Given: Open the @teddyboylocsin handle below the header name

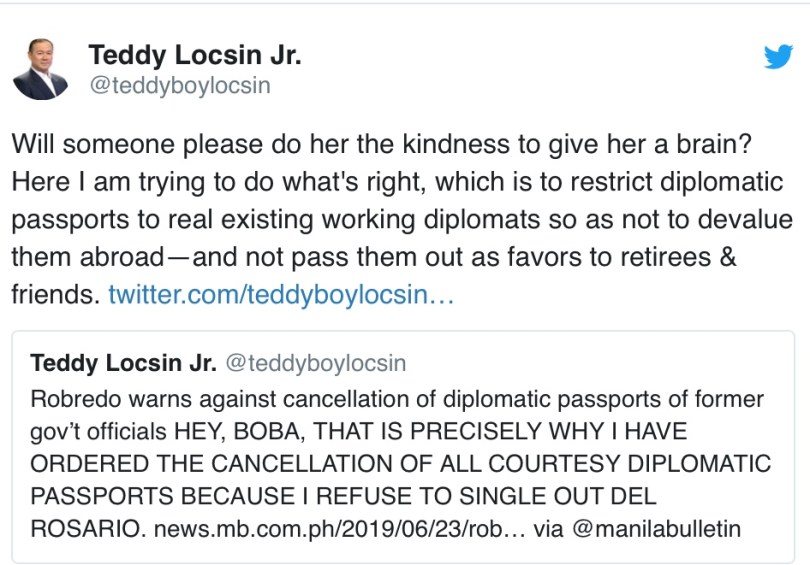Looking at the screenshot, I should [179, 86].
